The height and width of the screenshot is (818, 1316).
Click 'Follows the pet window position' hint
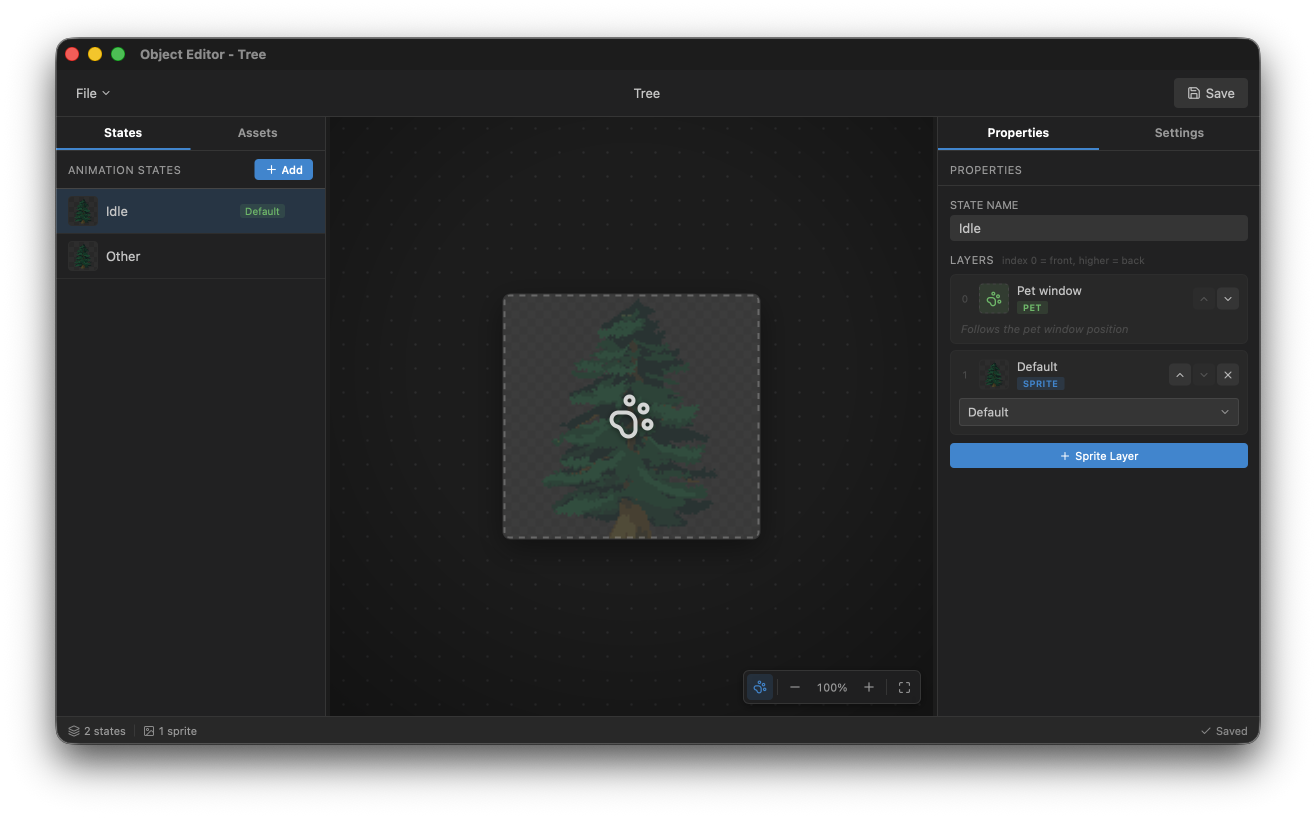[x=1044, y=329]
